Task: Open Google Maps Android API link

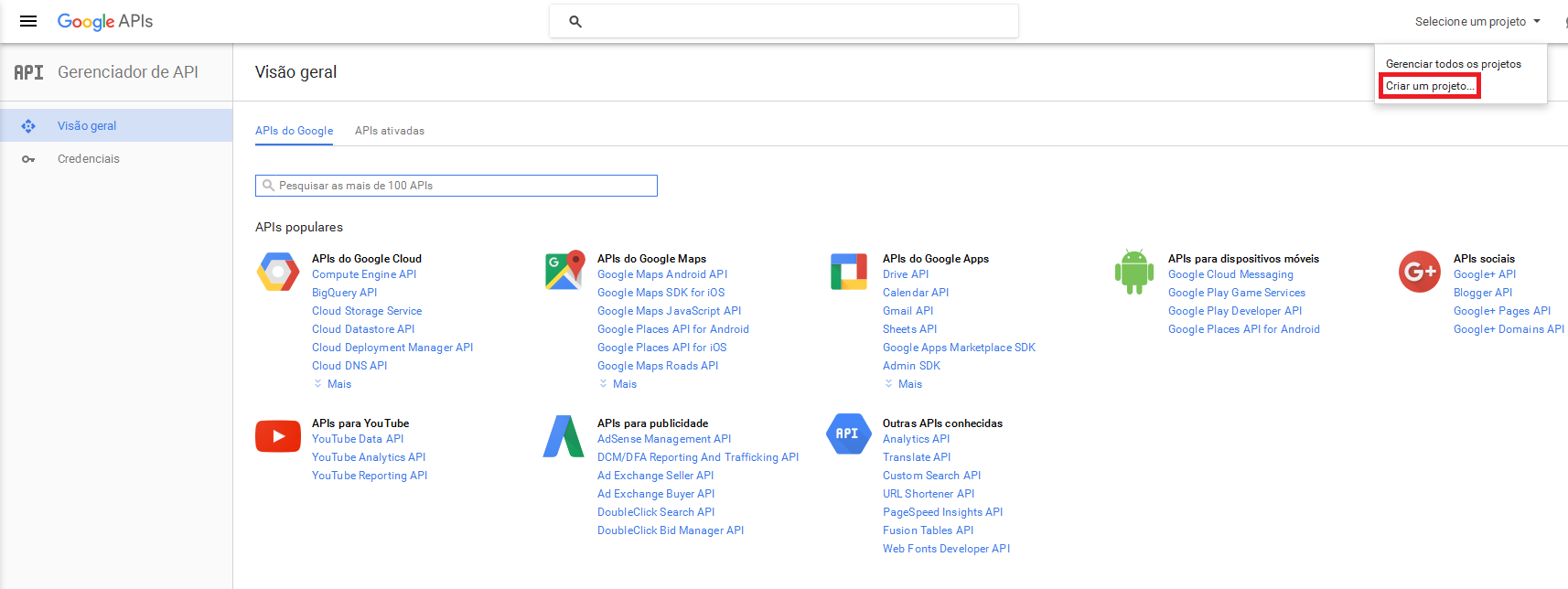Action: tap(662, 274)
